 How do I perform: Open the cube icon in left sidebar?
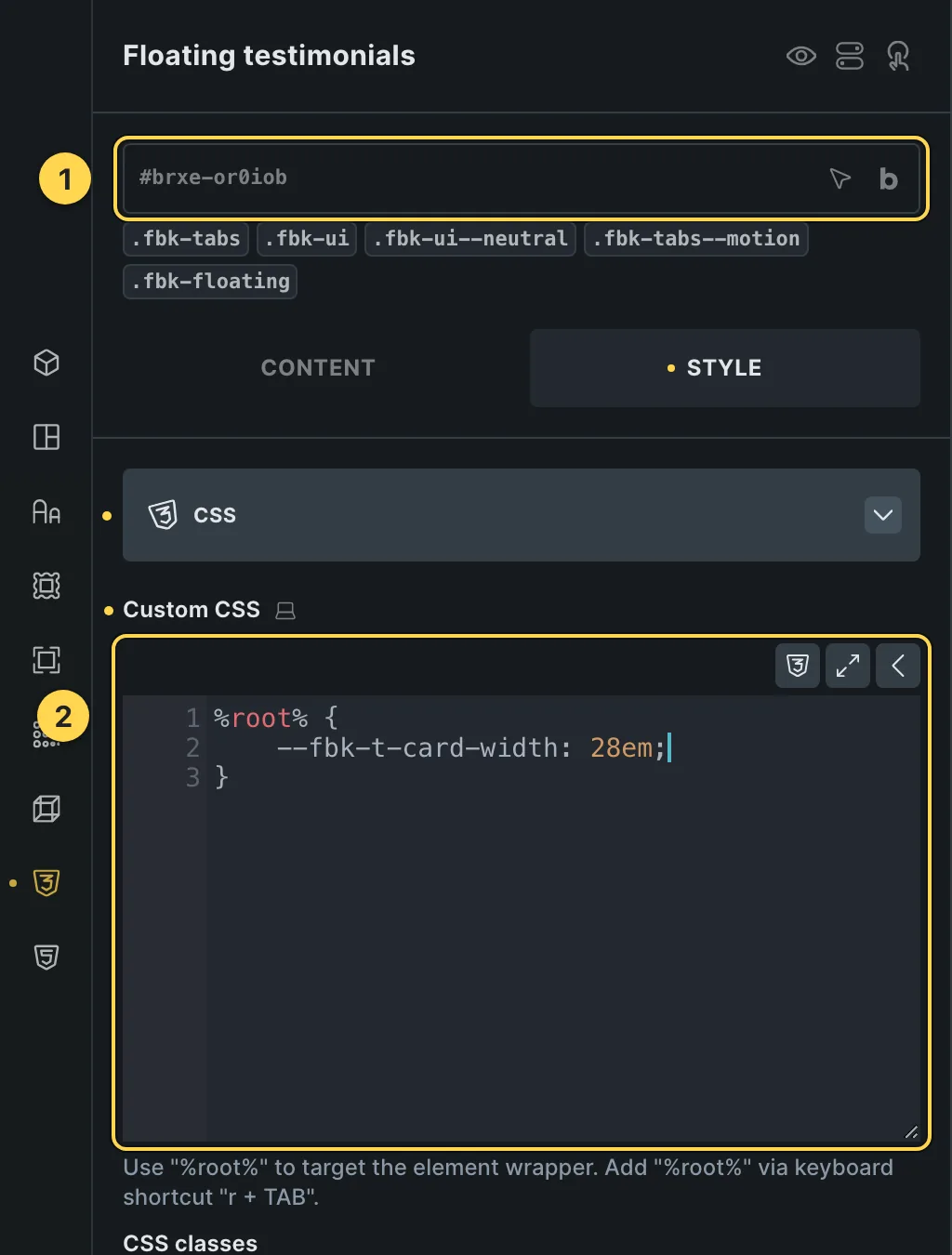(46, 363)
